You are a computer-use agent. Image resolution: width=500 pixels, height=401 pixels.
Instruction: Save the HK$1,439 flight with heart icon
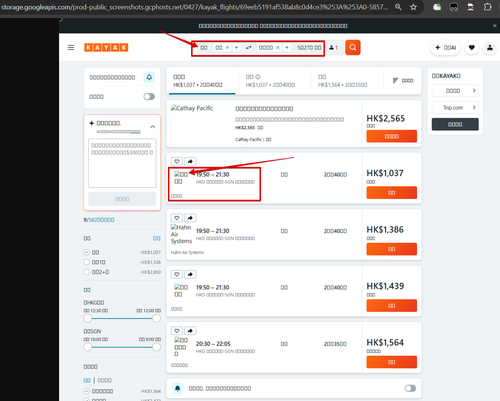tap(177, 274)
